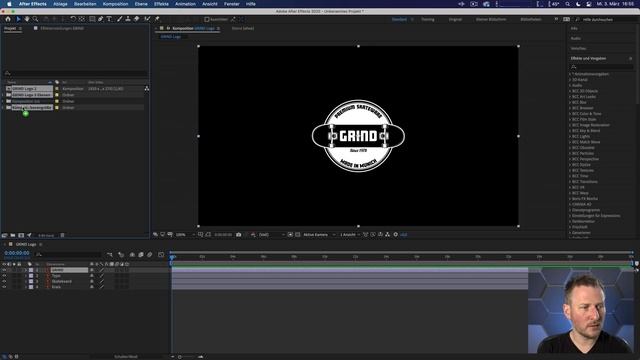Select the Brush tool
Viewport: 640px width, 360px height.
[x=120, y=19]
